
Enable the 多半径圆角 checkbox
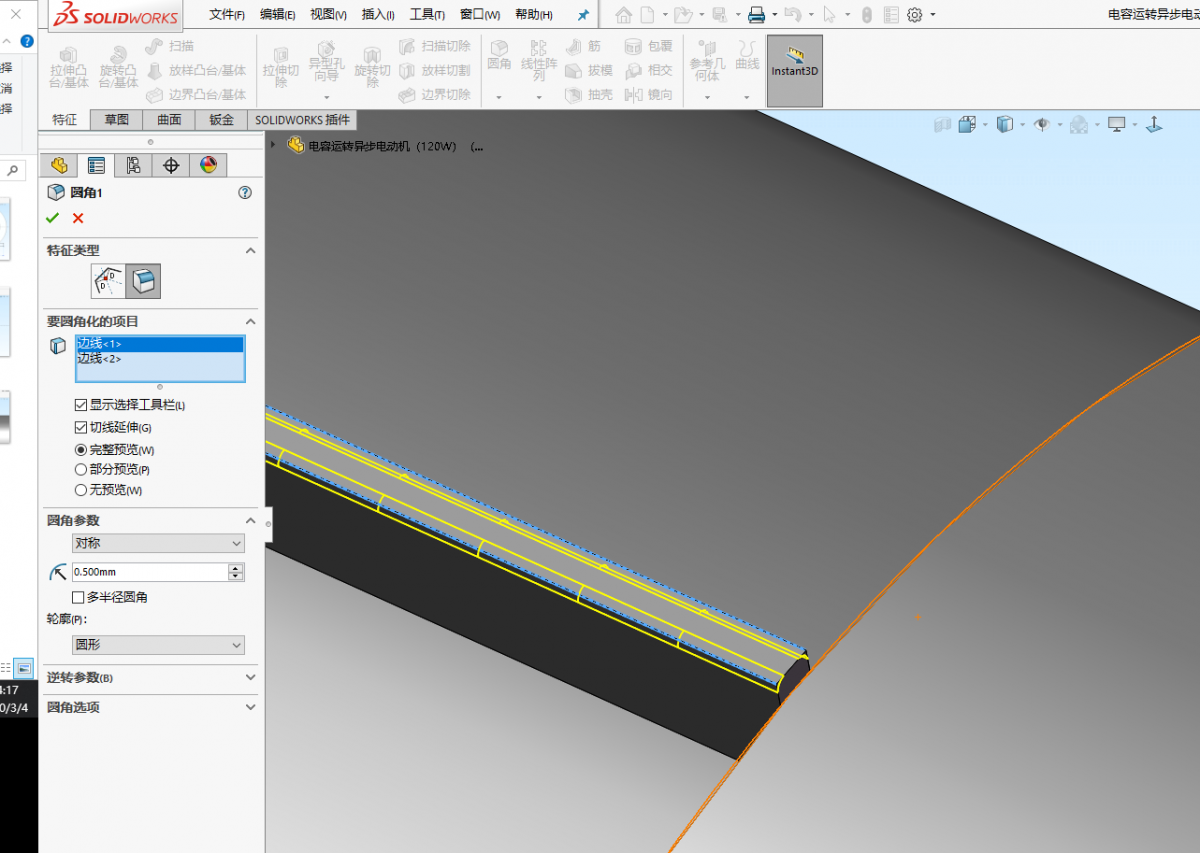pyautogui.click(x=79, y=597)
